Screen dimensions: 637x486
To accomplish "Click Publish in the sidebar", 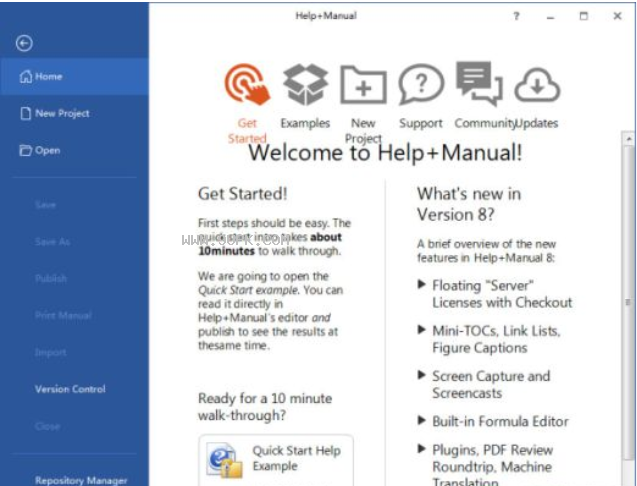I will [51, 279].
